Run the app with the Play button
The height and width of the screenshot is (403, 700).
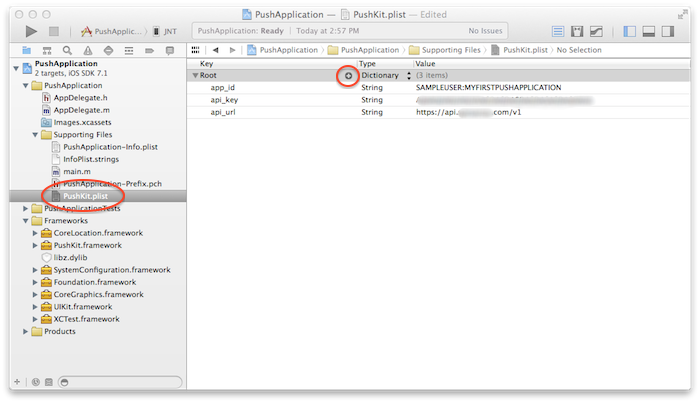[x=31, y=31]
